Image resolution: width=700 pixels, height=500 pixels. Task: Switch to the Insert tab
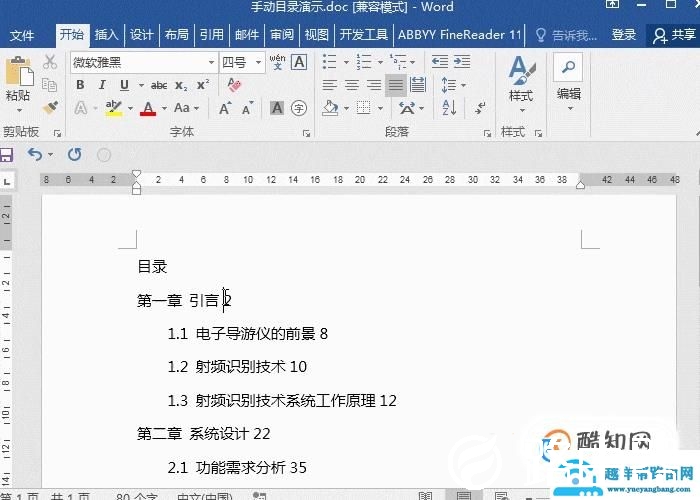106,34
